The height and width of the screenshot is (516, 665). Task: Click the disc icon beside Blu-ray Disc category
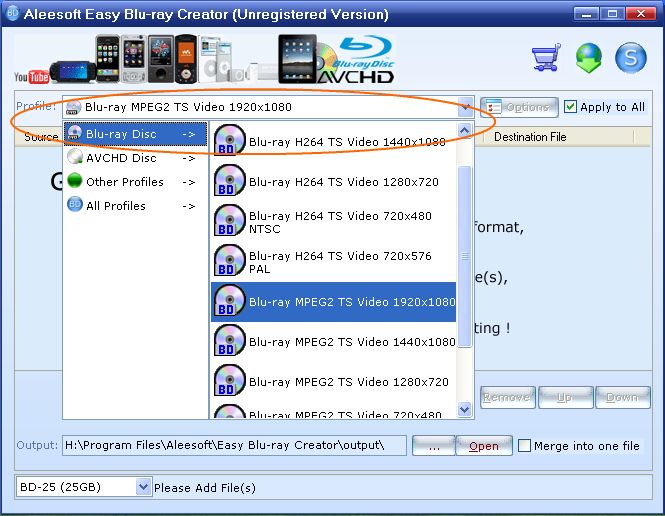click(x=75, y=133)
